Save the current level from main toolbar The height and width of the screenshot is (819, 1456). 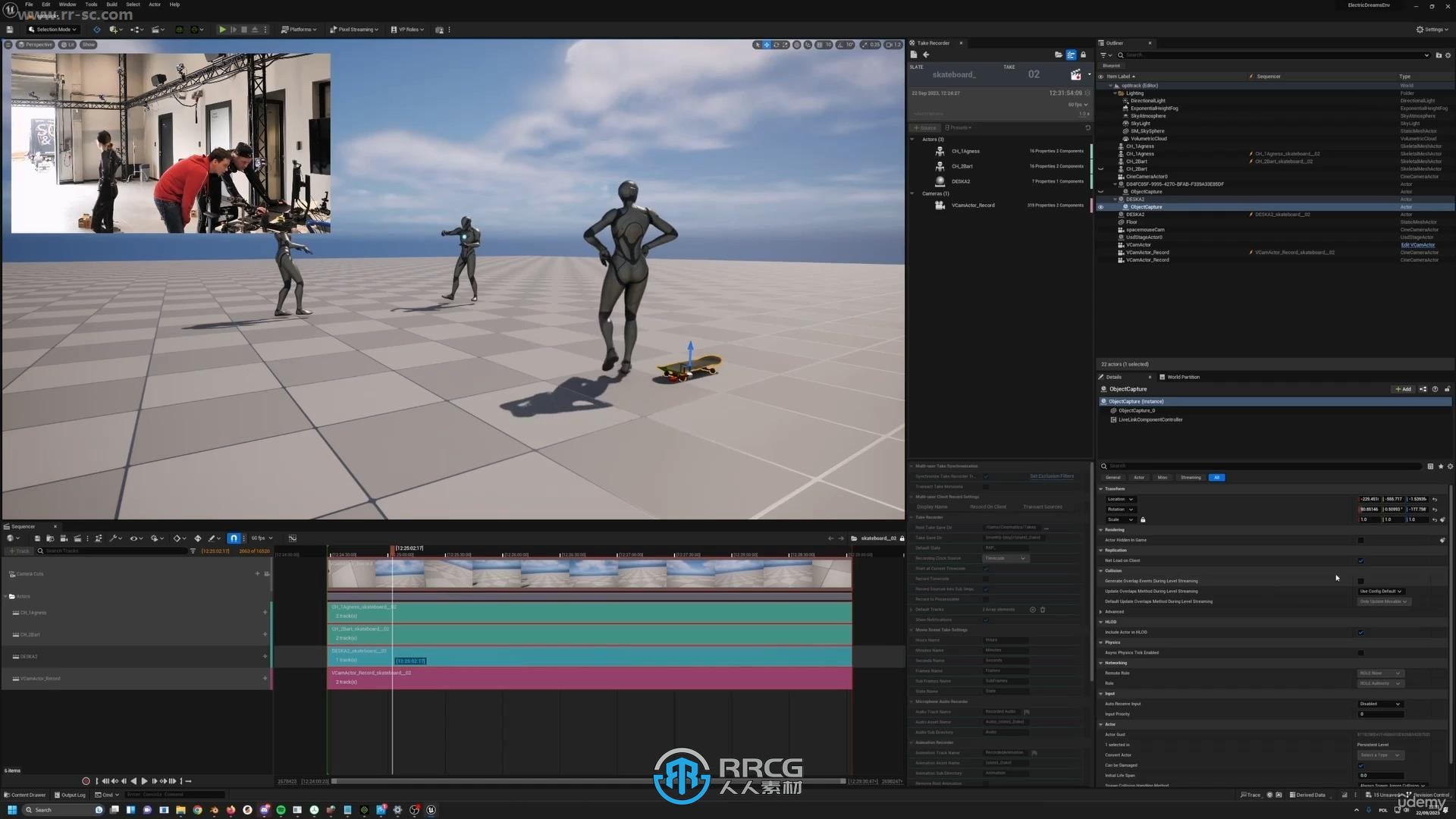(10, 30)
